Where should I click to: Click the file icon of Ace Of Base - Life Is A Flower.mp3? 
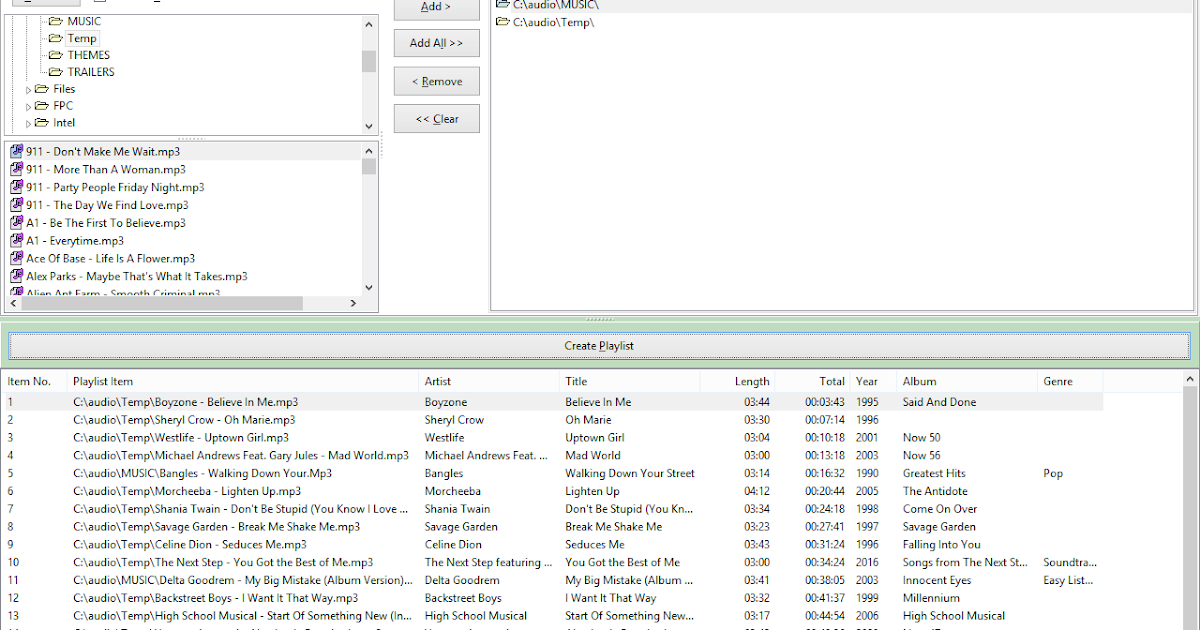(17, 258)
